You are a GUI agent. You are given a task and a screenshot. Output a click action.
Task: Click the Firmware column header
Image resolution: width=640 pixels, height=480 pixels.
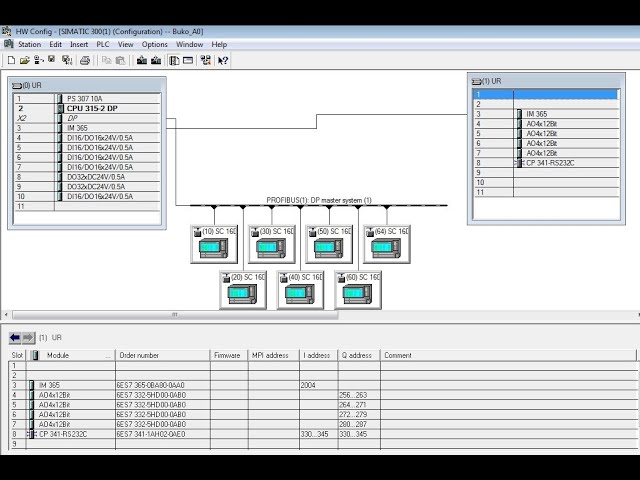pos(229,355)
